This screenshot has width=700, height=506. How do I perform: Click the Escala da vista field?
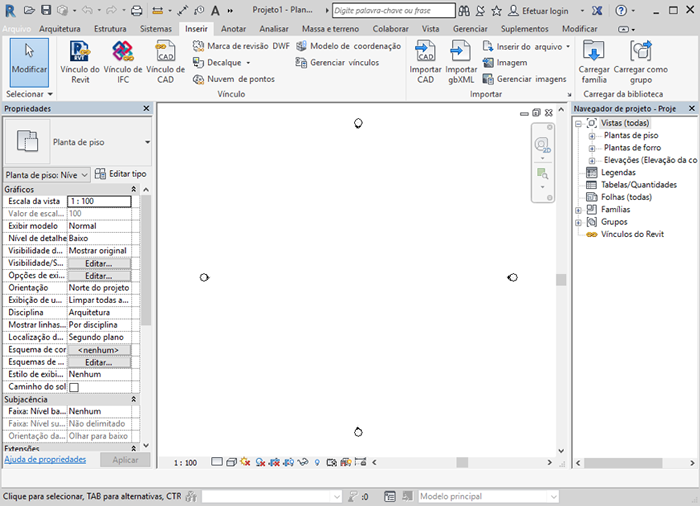point(99,201)
